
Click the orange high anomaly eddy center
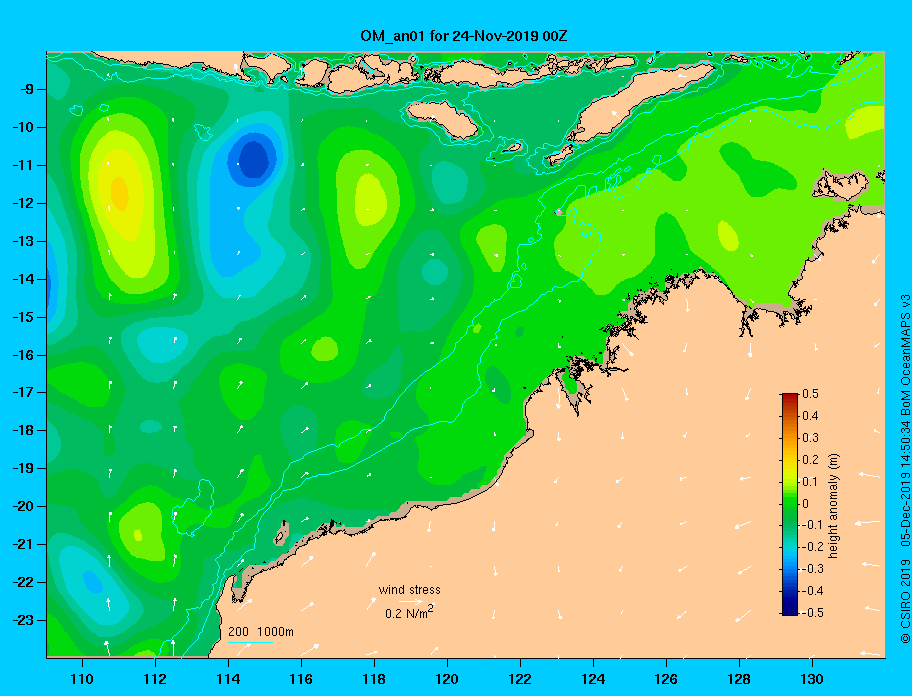pos(119,192)
